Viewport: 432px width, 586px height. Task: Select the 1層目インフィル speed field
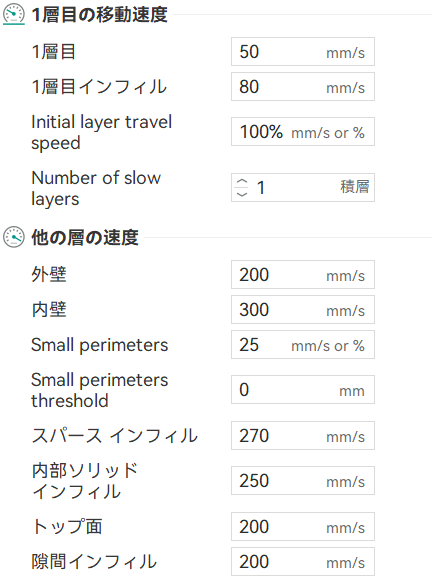(303, 87)
